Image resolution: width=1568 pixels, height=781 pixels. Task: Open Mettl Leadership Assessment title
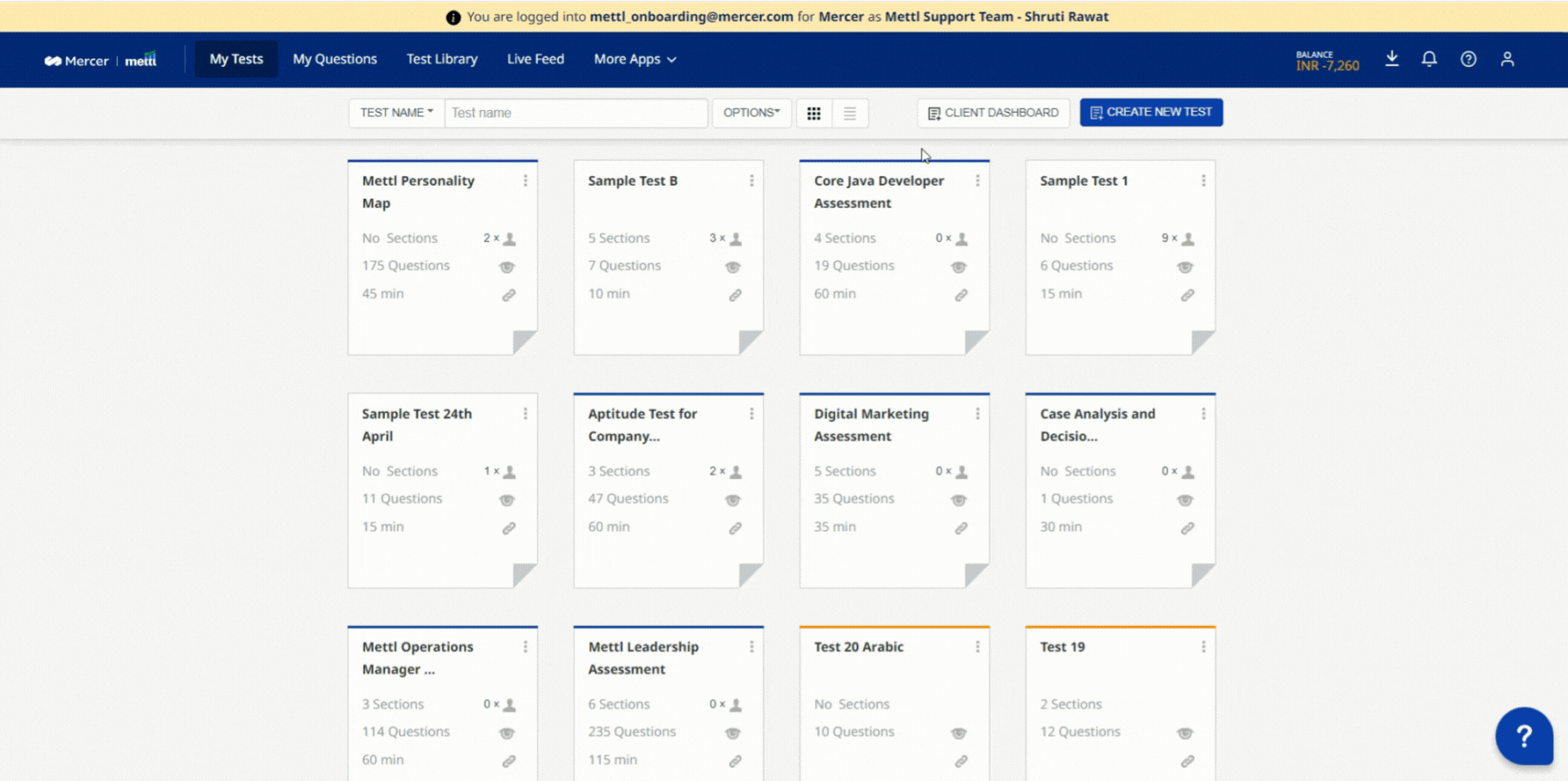click(643, 658)
